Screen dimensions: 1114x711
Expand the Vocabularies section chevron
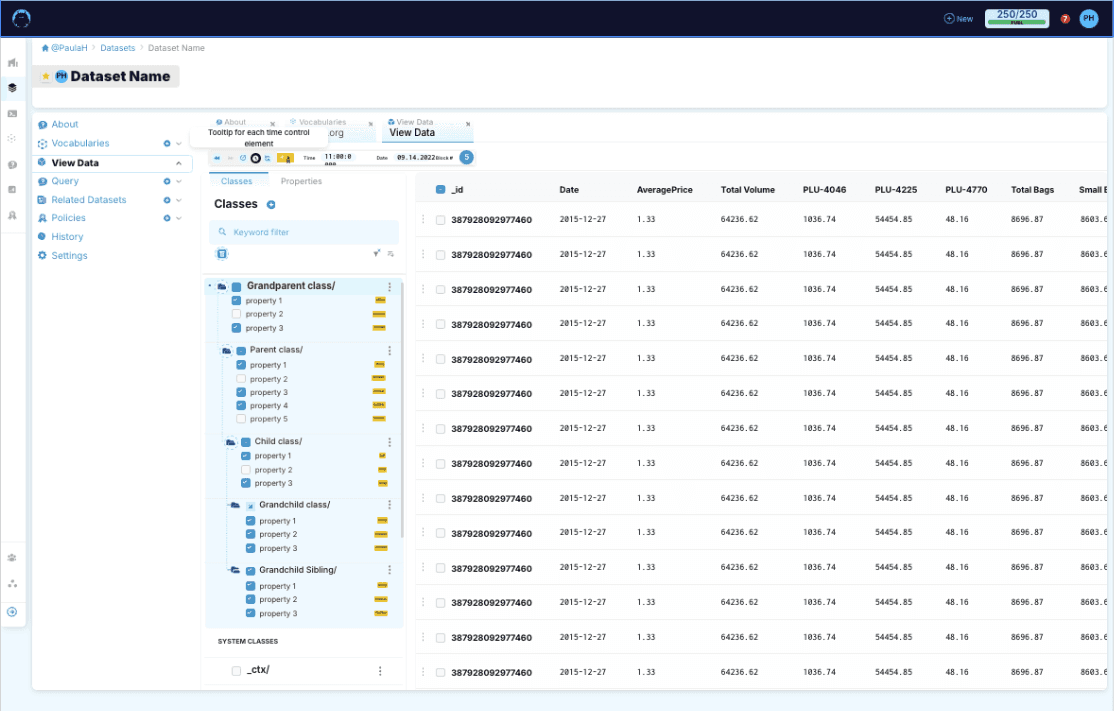[179, 143]
